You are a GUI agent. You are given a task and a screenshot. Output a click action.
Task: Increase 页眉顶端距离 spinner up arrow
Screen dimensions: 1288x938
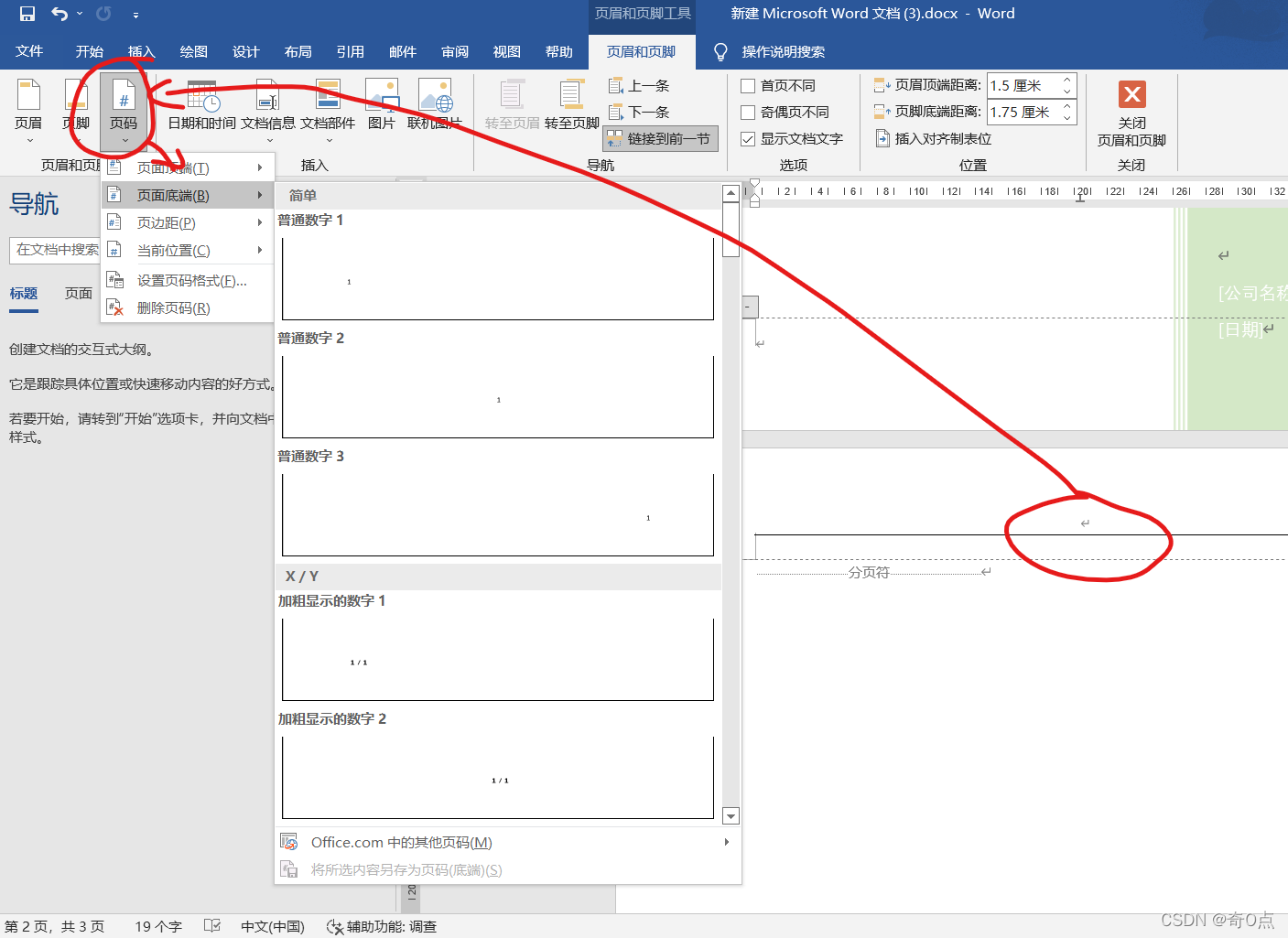point(1067,81)
